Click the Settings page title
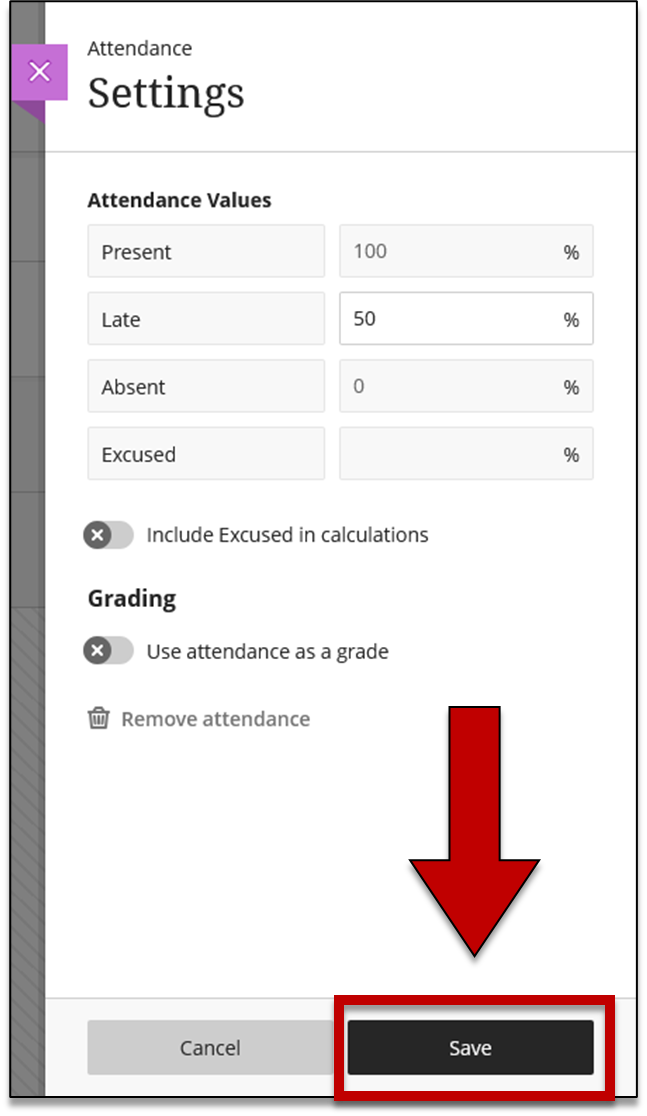Viewport: 647px width, 1116px height. click(x=166, y=93)
